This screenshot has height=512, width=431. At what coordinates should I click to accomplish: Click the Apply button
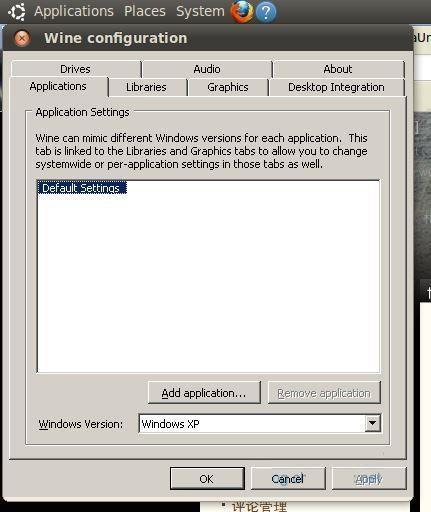coord(369,479)
